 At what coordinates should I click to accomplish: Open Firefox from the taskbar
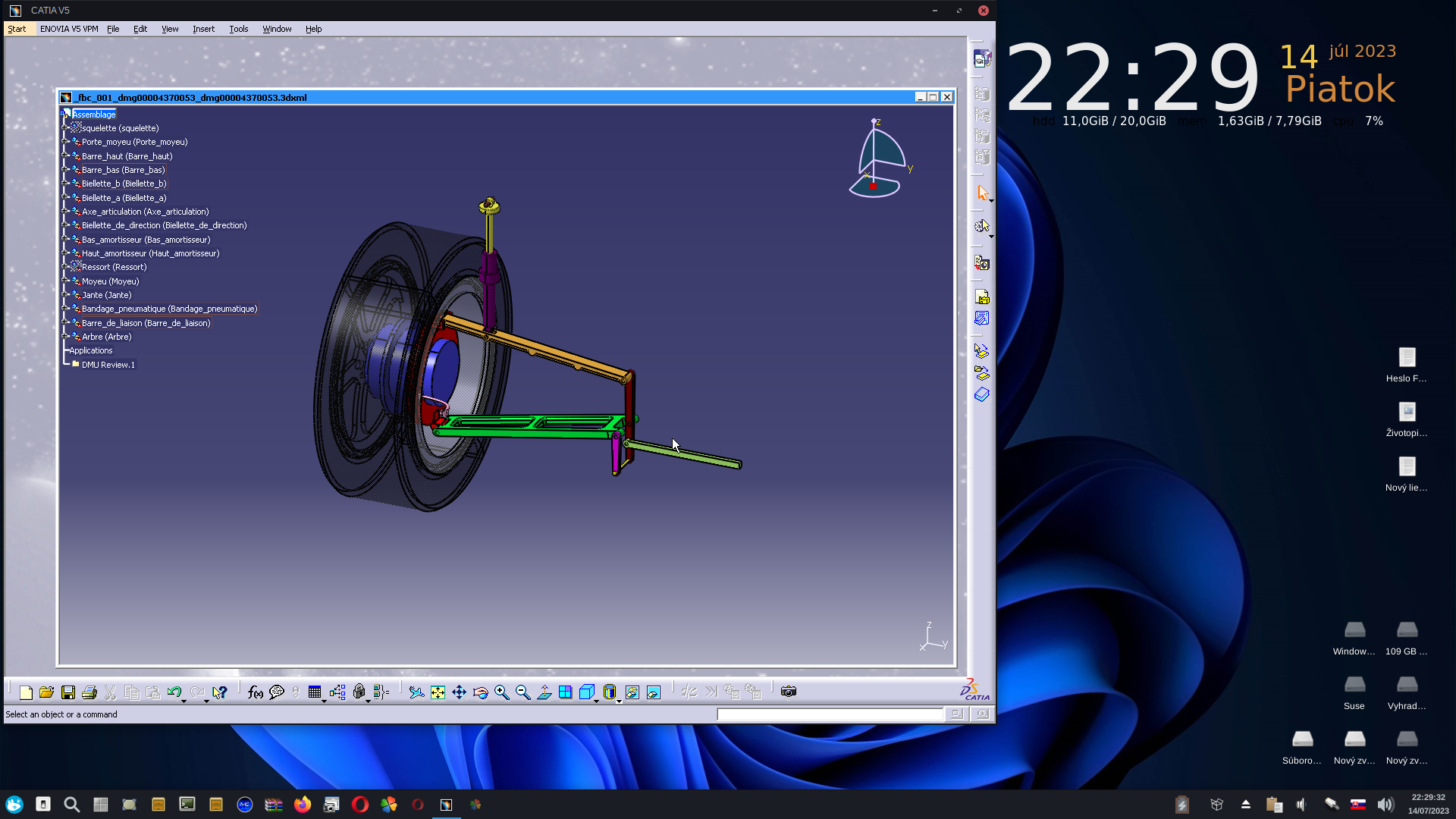[303, 805]
